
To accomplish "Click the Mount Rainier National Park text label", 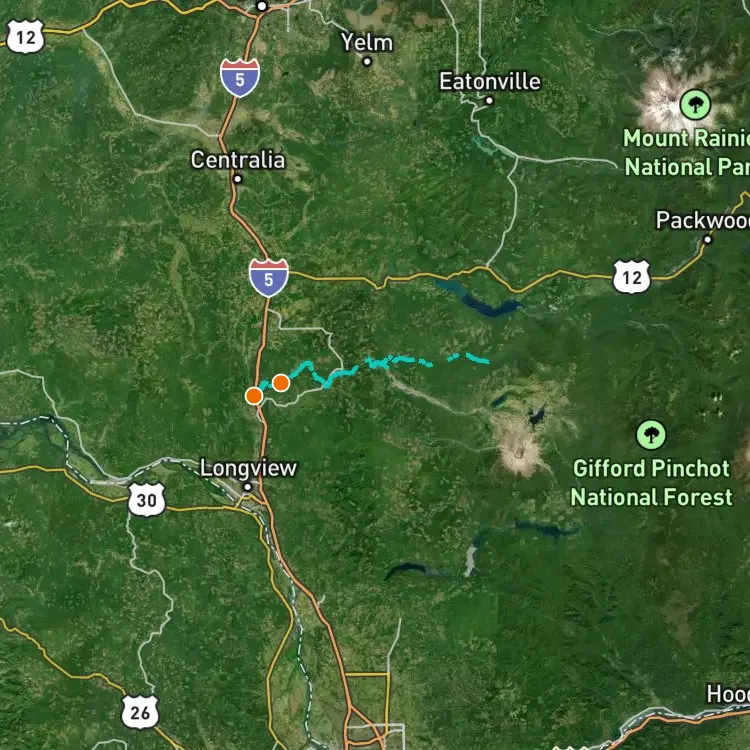I will [x=686, y=153].
